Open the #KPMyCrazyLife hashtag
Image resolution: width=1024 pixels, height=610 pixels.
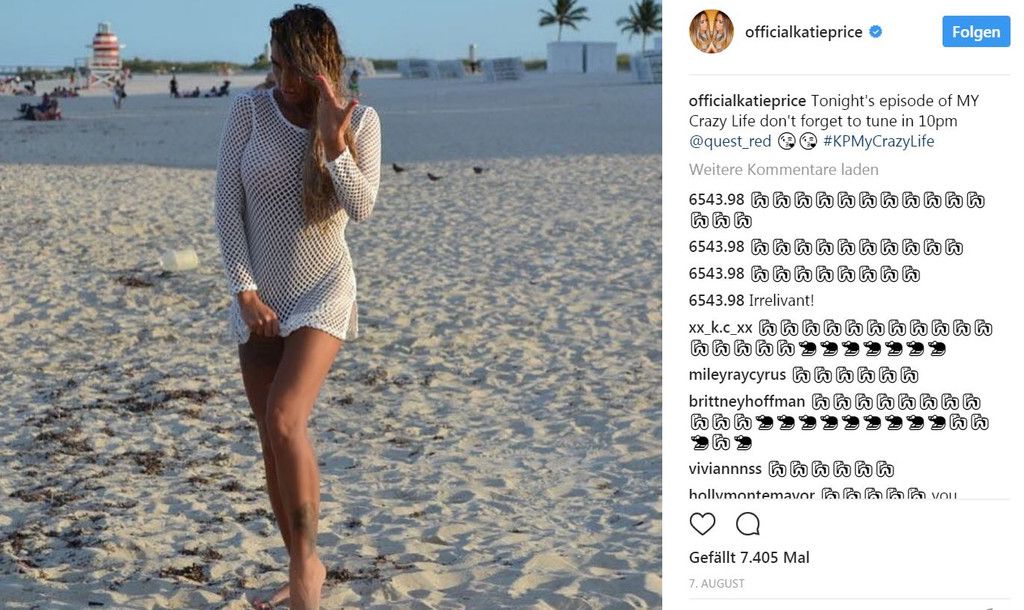[x=878, y=141]
